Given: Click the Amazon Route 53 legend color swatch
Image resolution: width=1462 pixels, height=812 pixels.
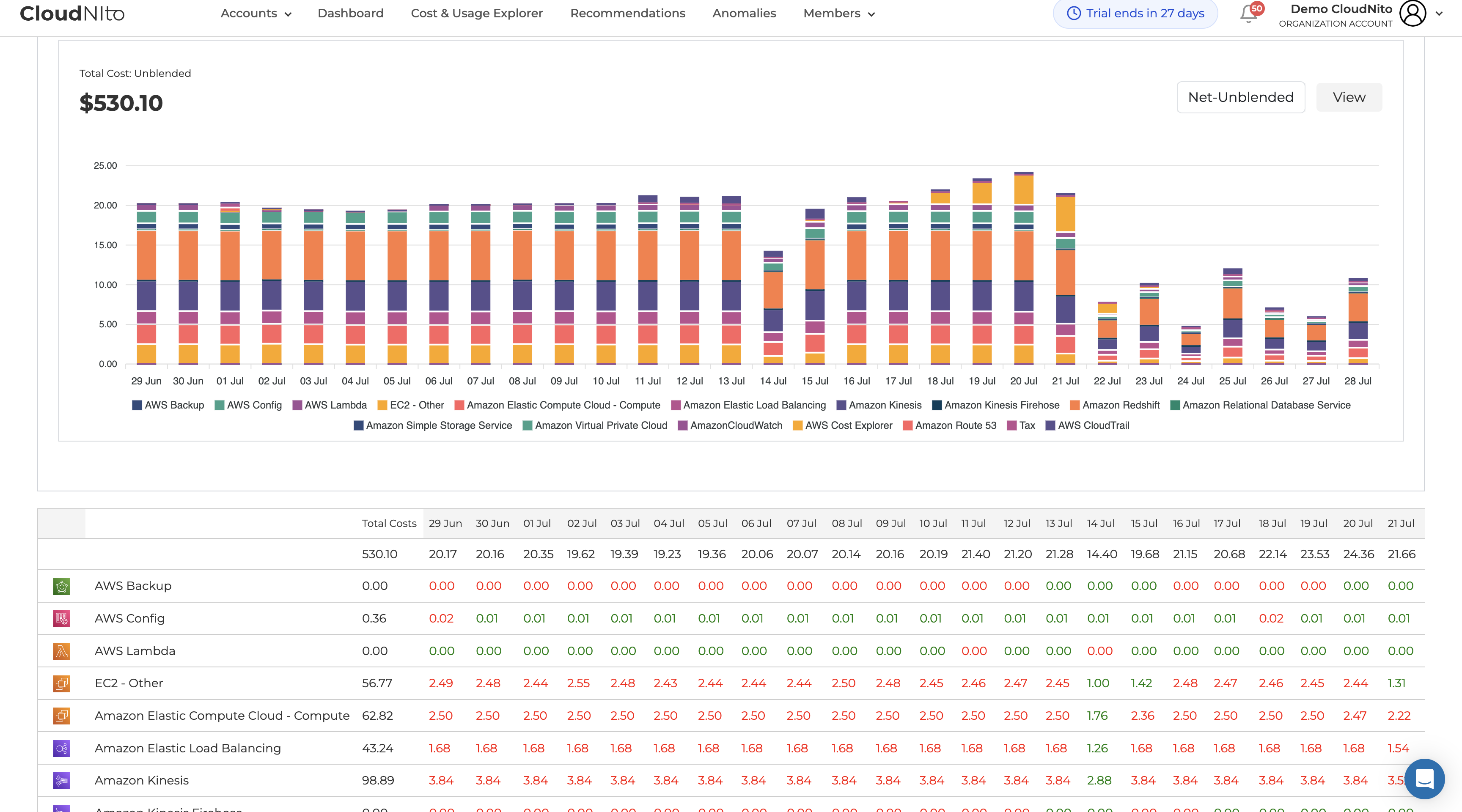Looking at the screenshot, I should [907, 425].
